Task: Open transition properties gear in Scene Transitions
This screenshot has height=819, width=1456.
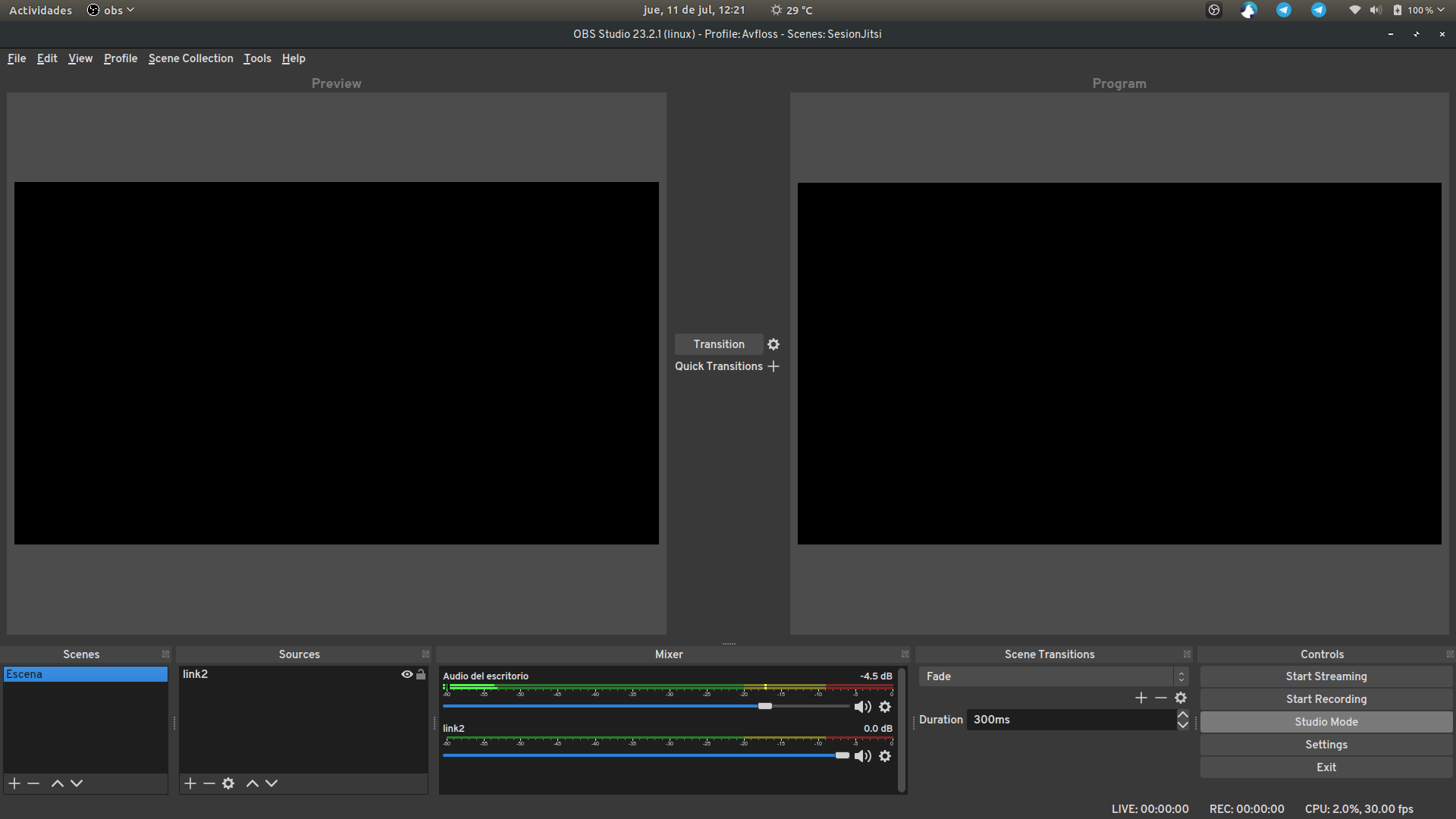Action: [x=1181, y=698]
